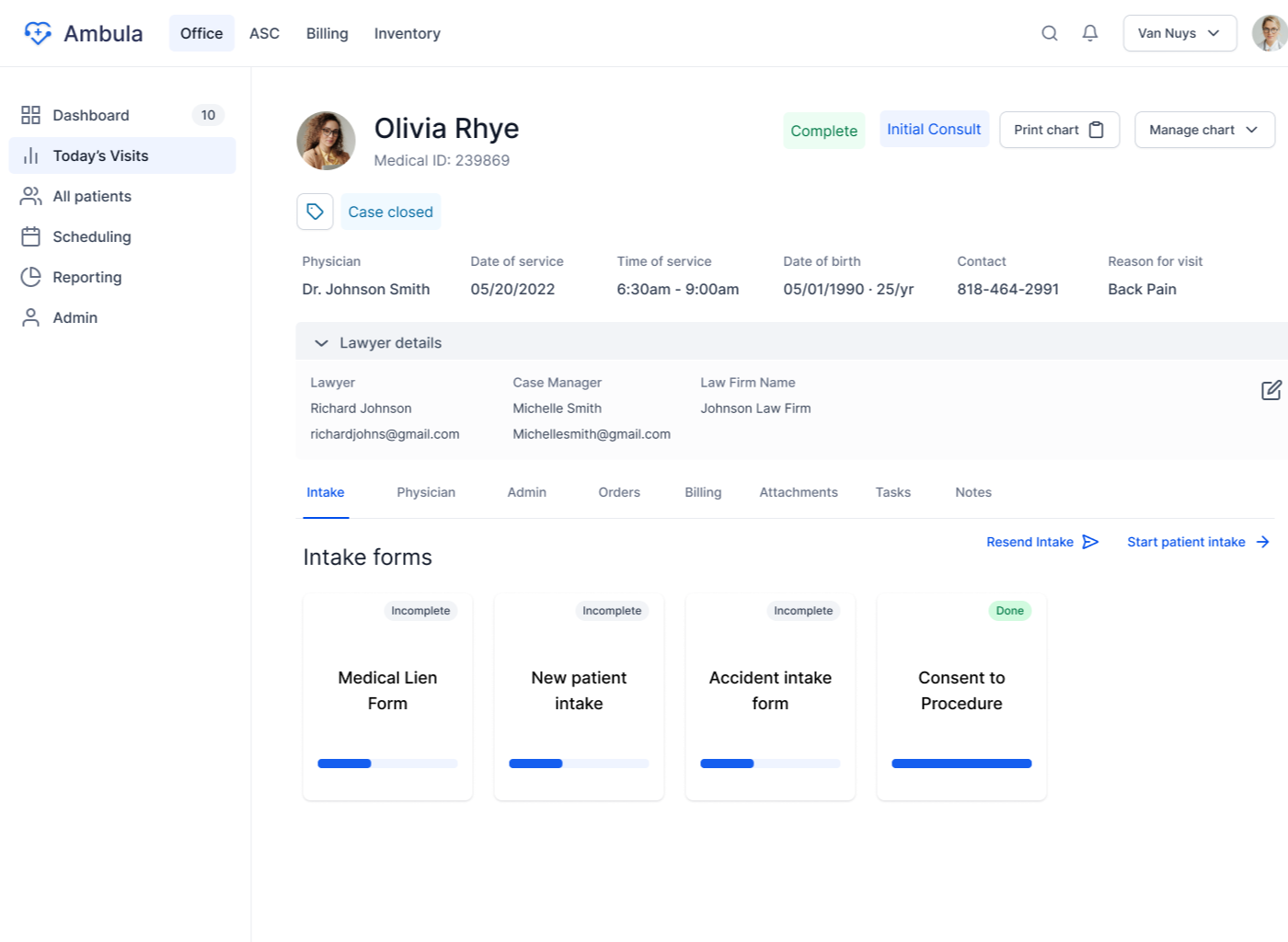1288x942 pixels.
Task: Open the Van Nuys location dropdown
Action: [1179, 32]
